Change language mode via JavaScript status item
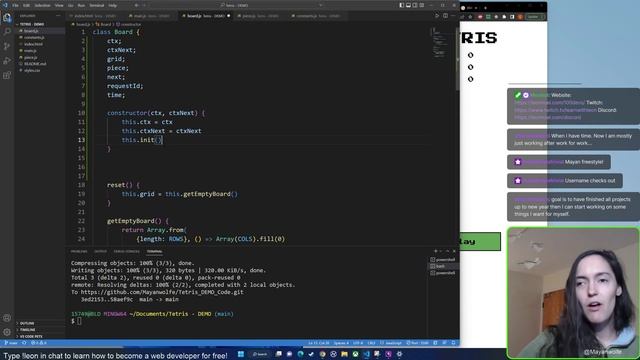Image resolution: width=640 pixels, height=360 pixels. [x=391, y=343]
